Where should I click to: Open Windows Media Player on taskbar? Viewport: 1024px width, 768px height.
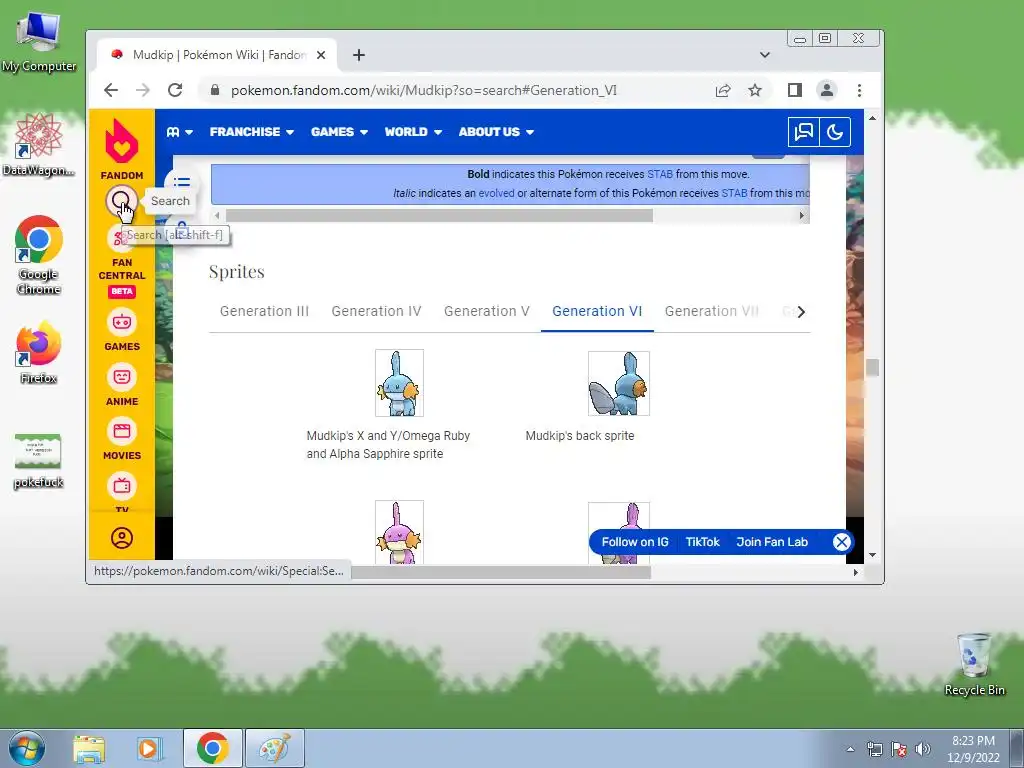click(x=150, y=749)
